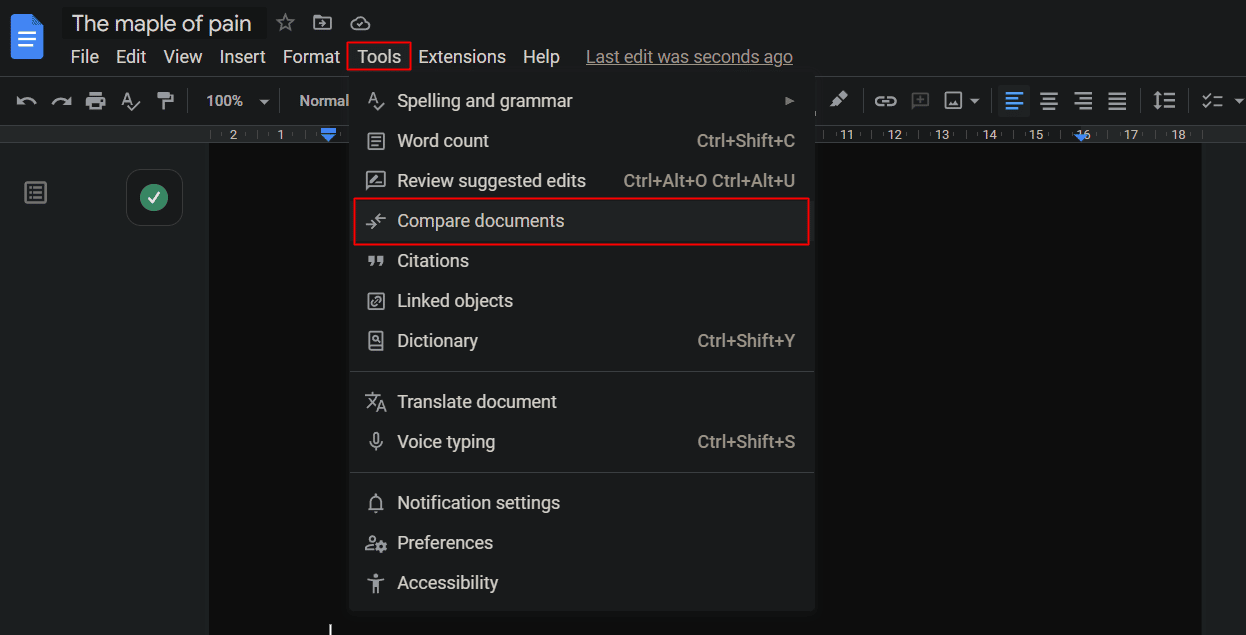Click the Undo toolbar icon
1246x635 pixels.
coord(27,101)
